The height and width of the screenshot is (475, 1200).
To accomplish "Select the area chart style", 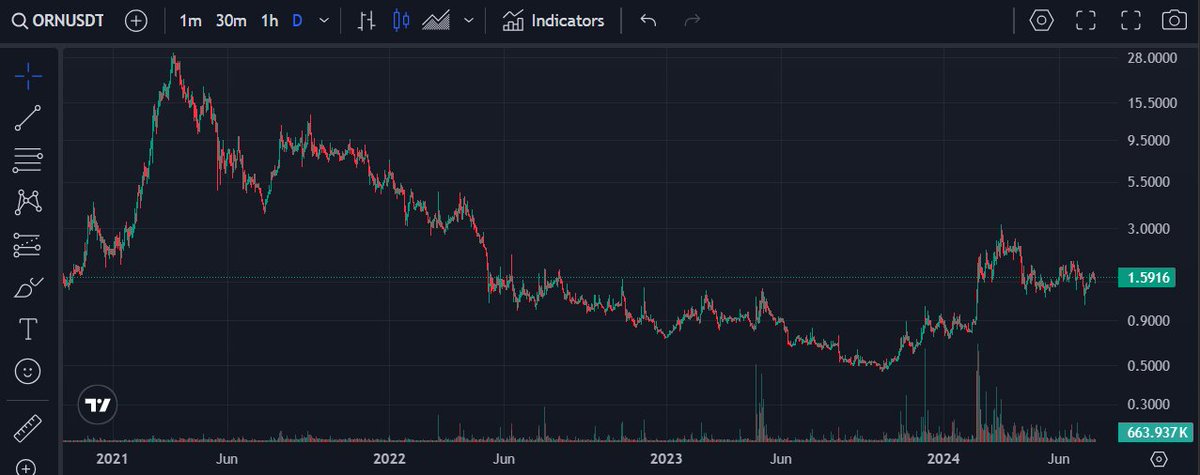I will click(x=436, y=20).
